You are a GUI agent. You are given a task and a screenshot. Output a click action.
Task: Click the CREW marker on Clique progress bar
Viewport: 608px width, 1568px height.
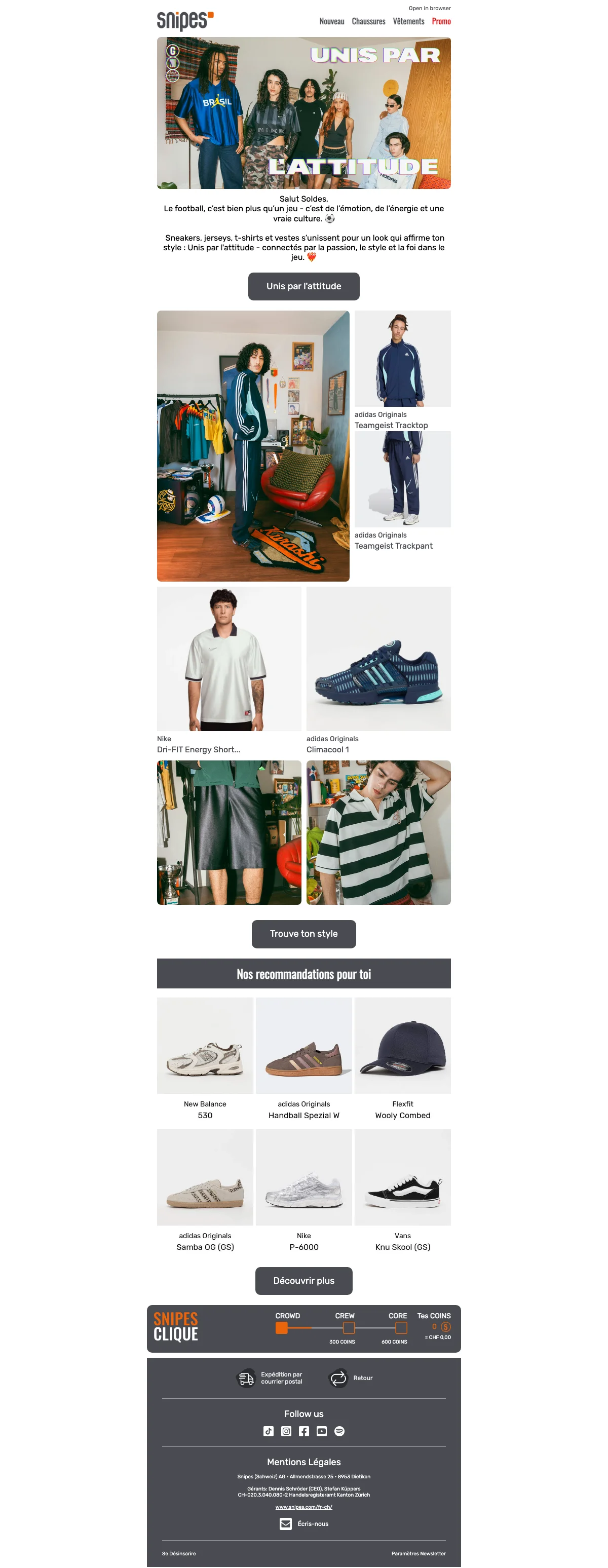349,1327
